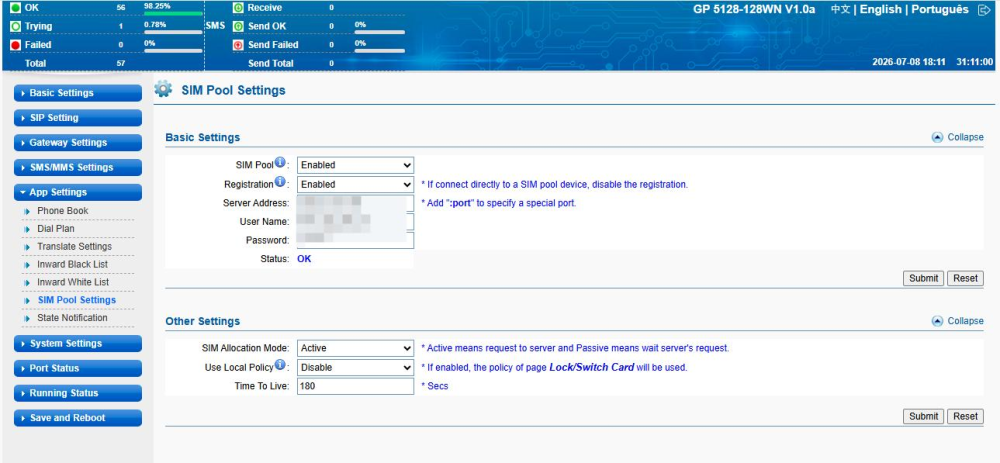Click the Send OK icon
Image resolution: width=1000 pixels, height=463 pixels.
point(238,26)
